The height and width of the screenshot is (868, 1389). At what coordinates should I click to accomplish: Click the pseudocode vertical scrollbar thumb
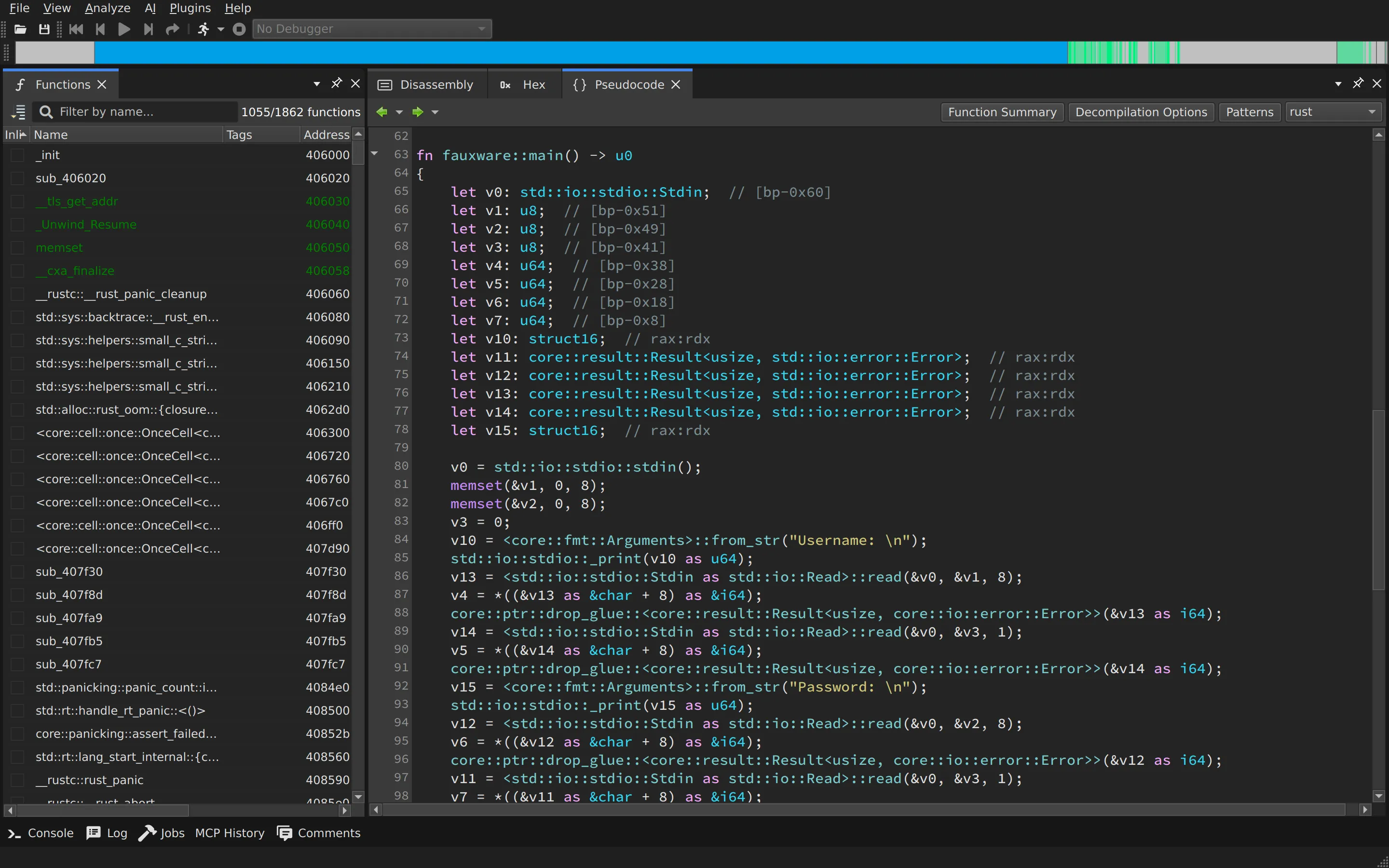point(1379,500)
